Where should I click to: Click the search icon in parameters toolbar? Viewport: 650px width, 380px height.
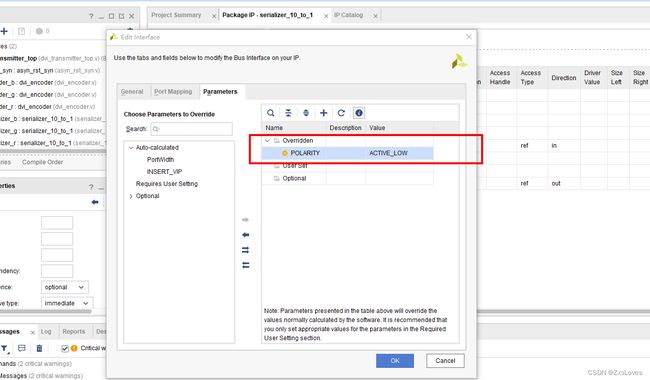(x=271, y=113)
